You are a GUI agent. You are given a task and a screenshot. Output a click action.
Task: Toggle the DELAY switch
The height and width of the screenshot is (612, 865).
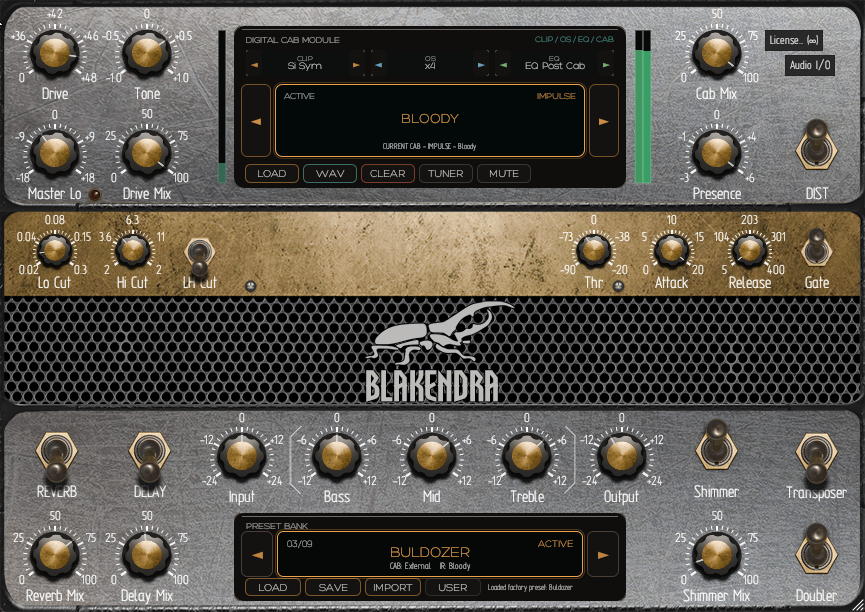tap(149, 457)
